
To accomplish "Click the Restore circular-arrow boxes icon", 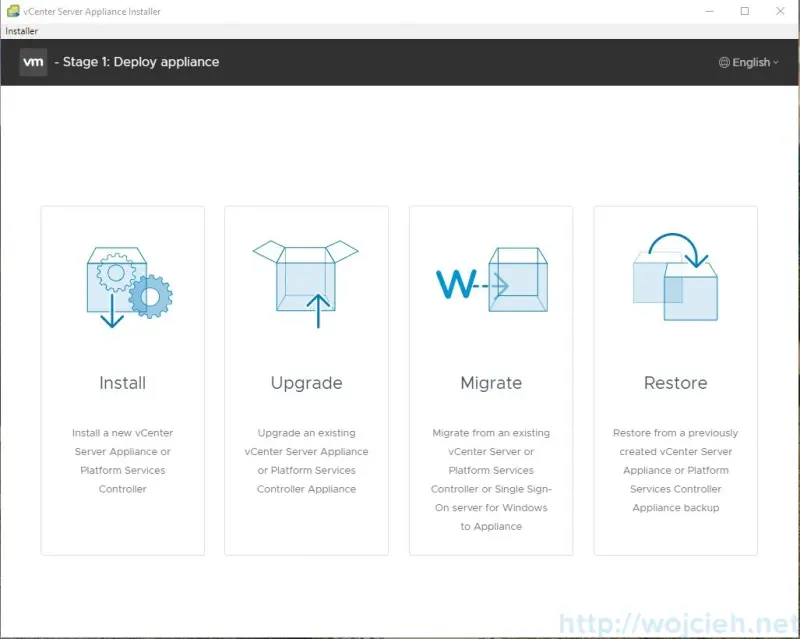I will [x=675, y=280].
